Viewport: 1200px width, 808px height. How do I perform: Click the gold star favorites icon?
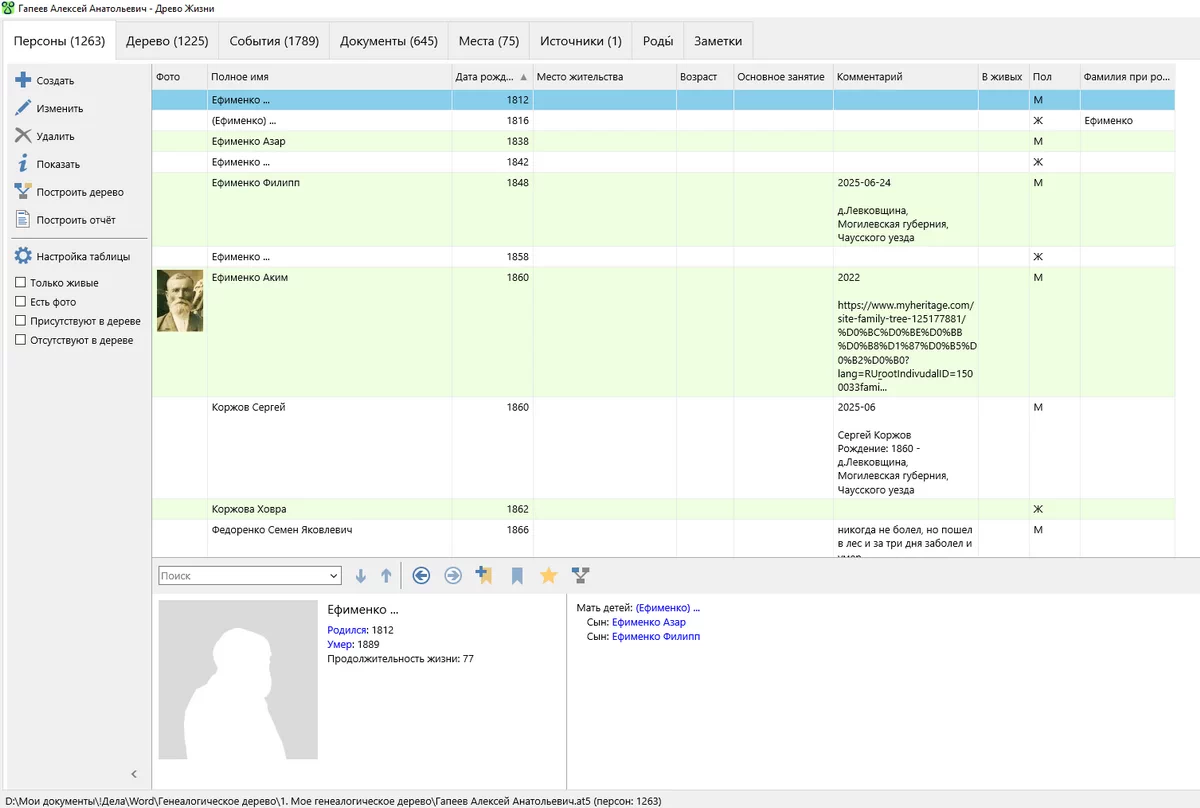[548, 575]
